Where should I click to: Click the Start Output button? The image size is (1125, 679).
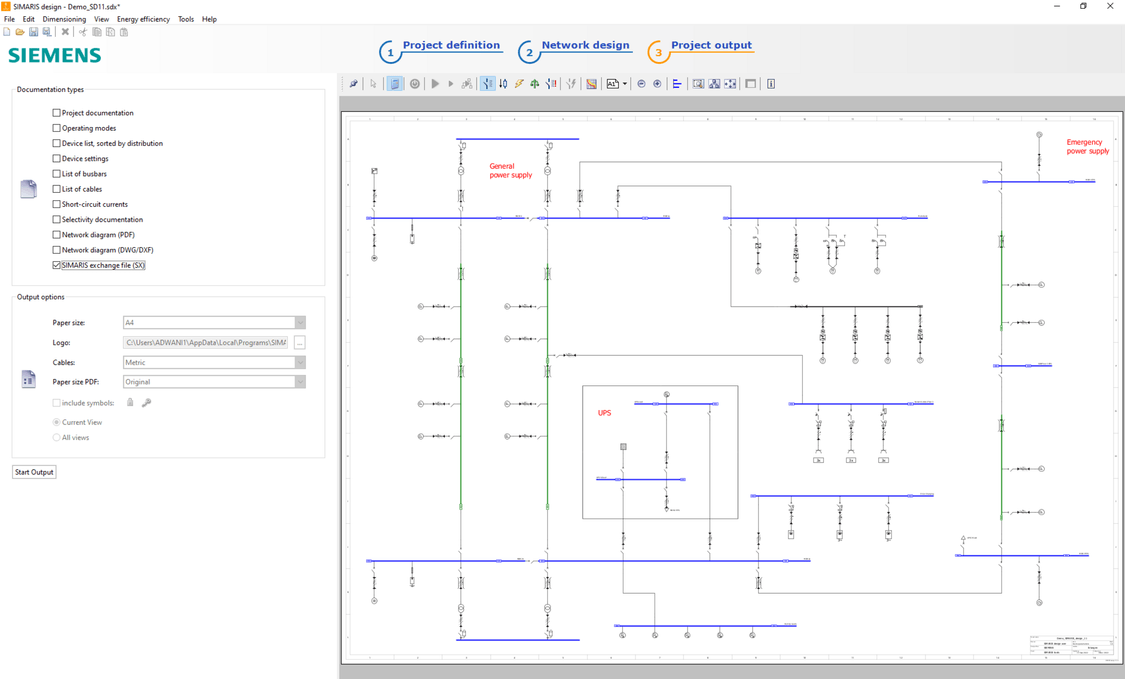[x=33, y=471]
